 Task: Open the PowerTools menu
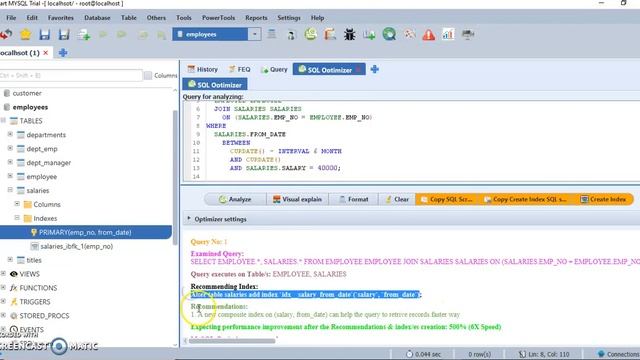coord(218,18)
